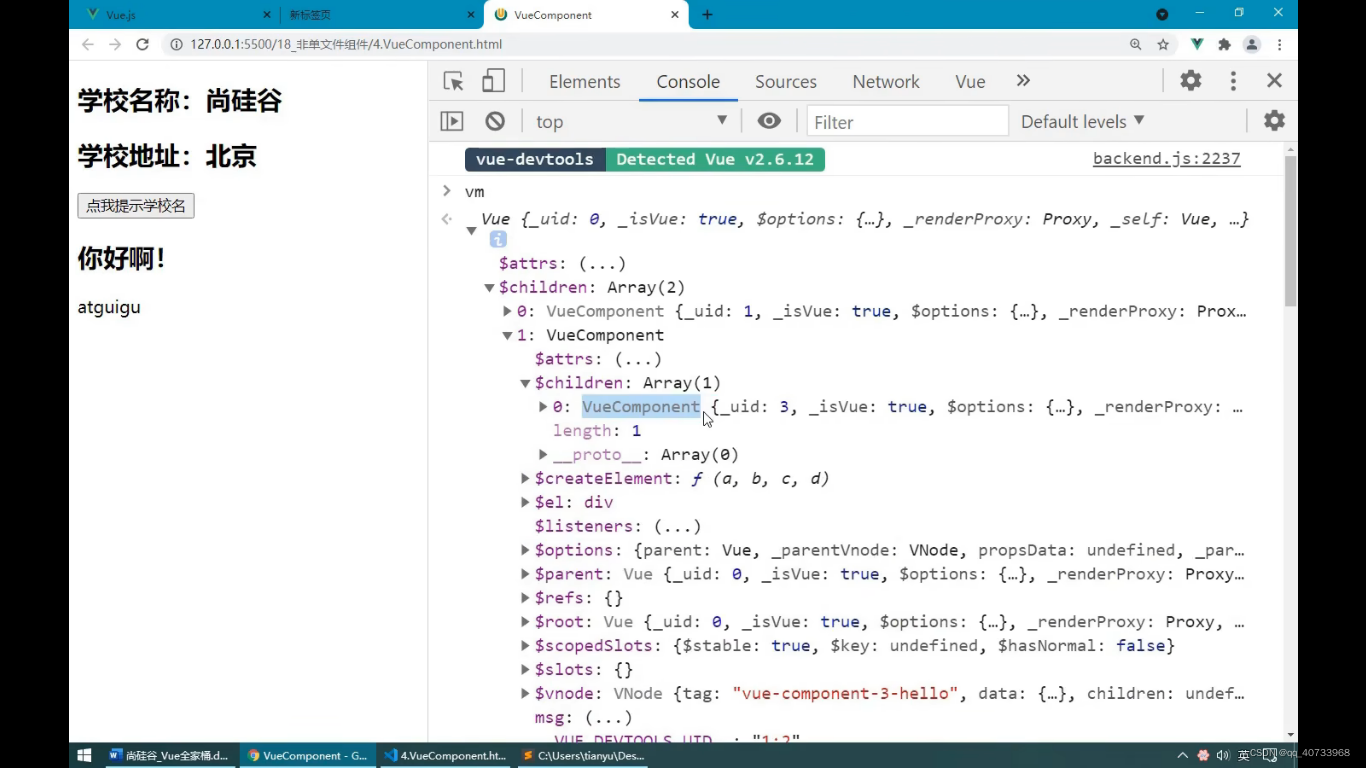1366x768 pixels.
Task: Expand the $slots row
Action: click(525, 670)
